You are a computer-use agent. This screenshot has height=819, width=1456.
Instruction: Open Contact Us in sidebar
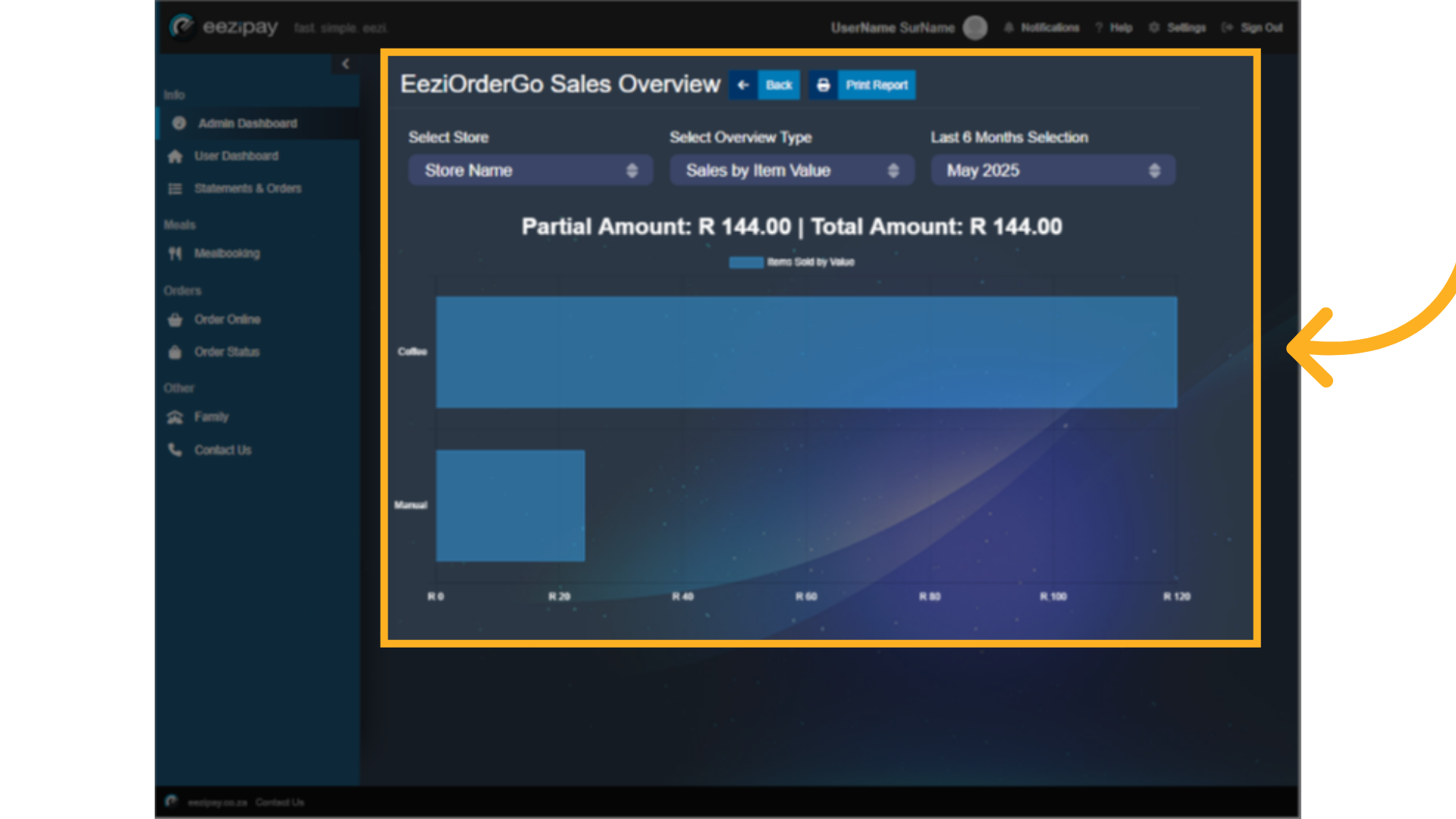222,450
